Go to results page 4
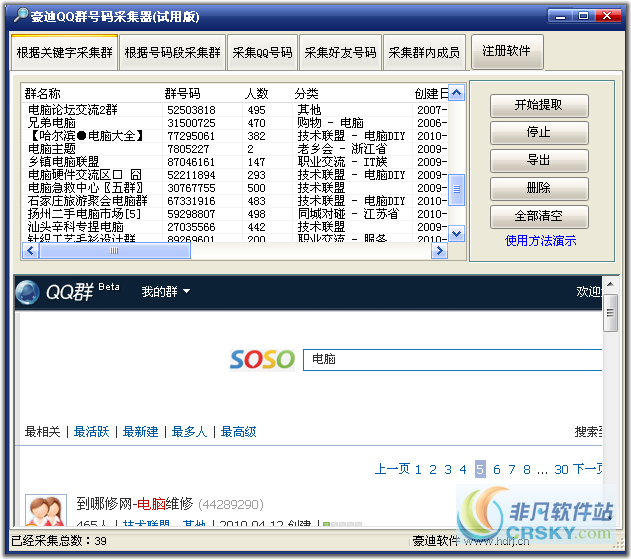 click(463, 469)
